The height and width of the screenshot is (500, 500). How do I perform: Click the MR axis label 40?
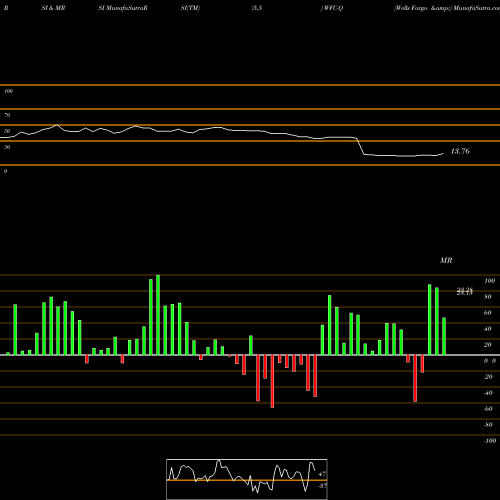point(488,329)
